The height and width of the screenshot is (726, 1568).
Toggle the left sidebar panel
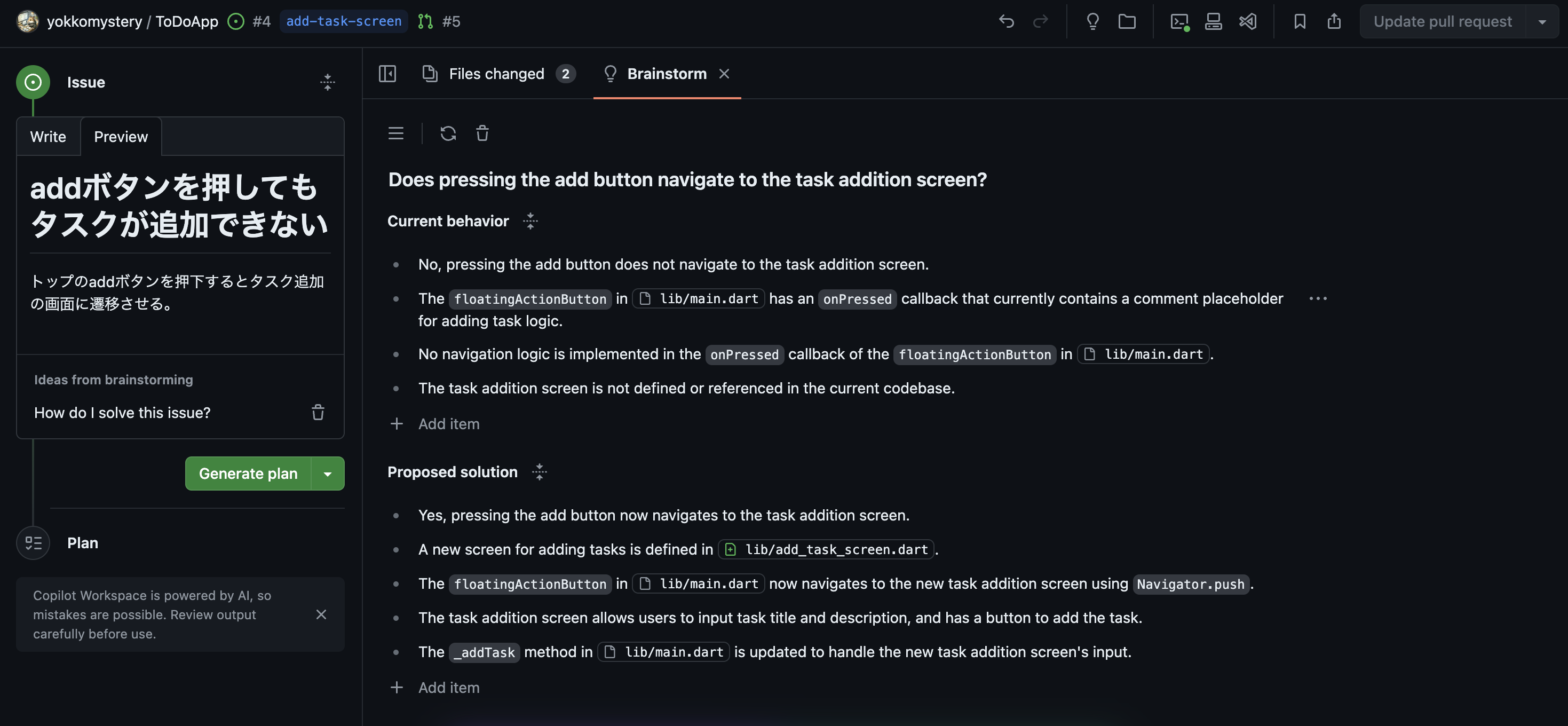click(387, 74)
